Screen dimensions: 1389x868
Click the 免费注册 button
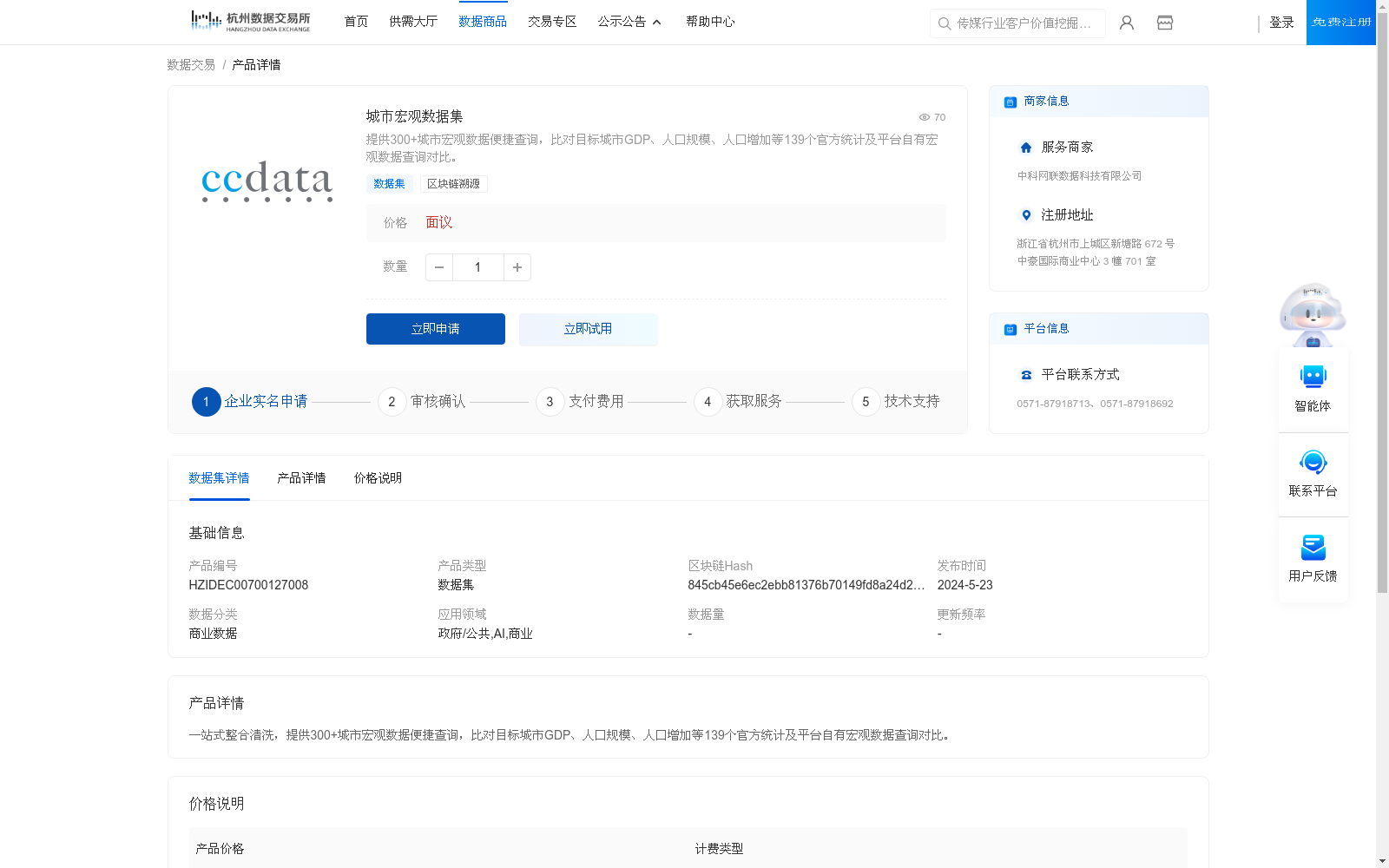1341,23
